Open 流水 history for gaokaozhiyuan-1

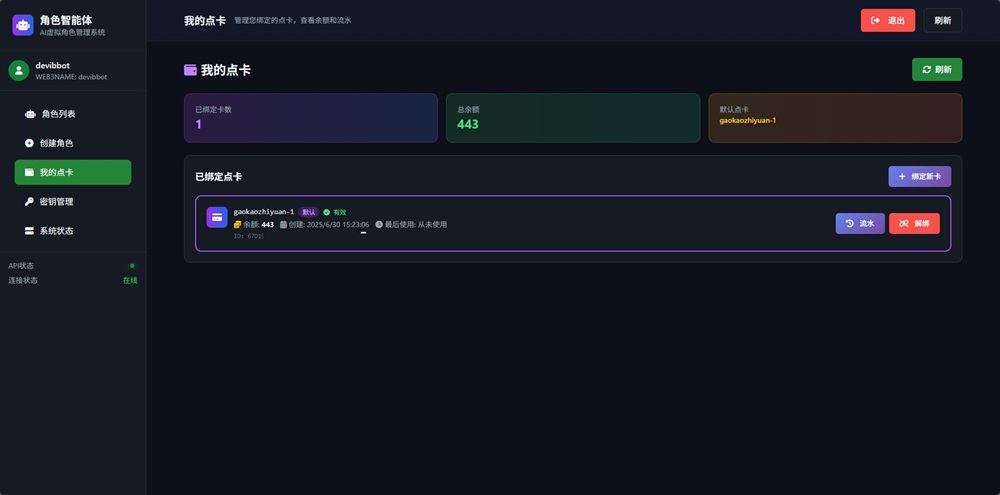860,223
